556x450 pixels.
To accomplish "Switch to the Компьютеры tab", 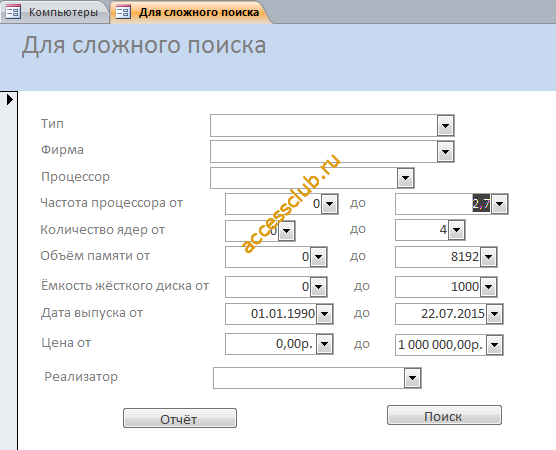I will (54, 12).
